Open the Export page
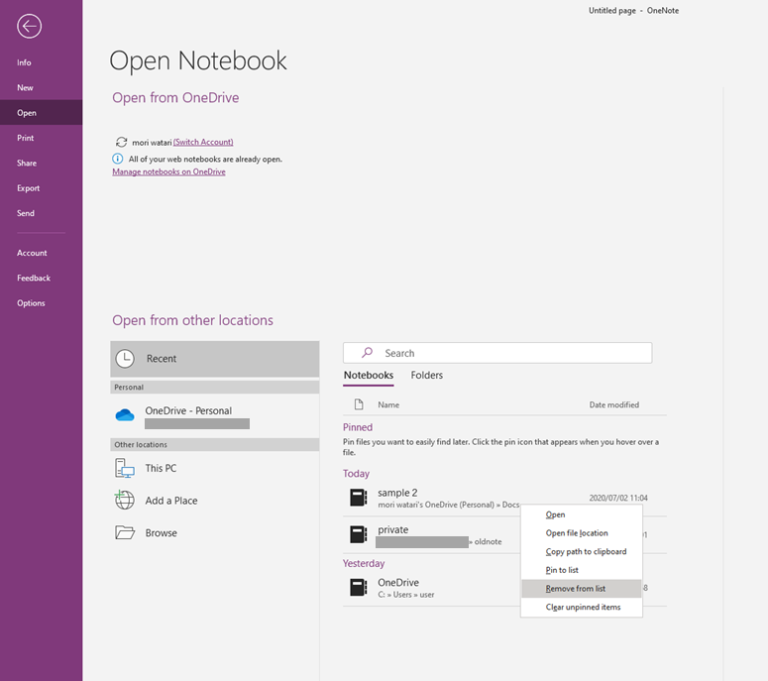The image size is (768, 681). pos(41,188)
